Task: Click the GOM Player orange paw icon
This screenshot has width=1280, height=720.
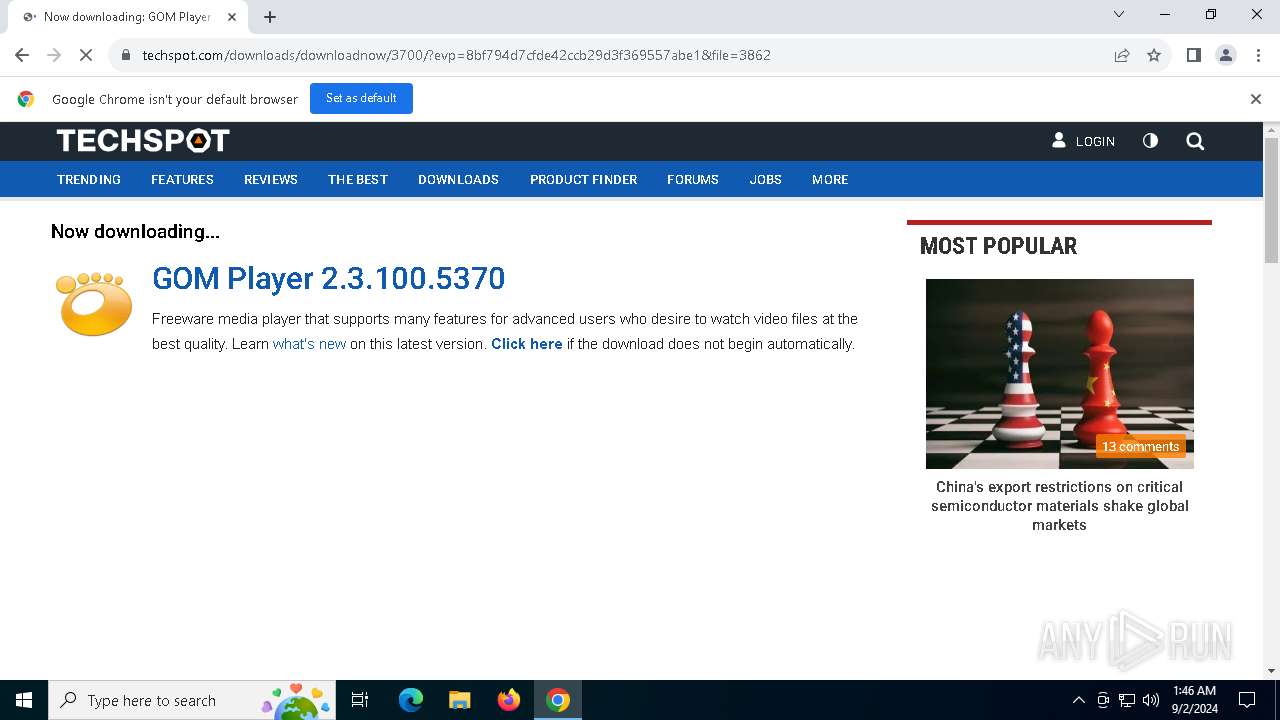Action: 95,303
